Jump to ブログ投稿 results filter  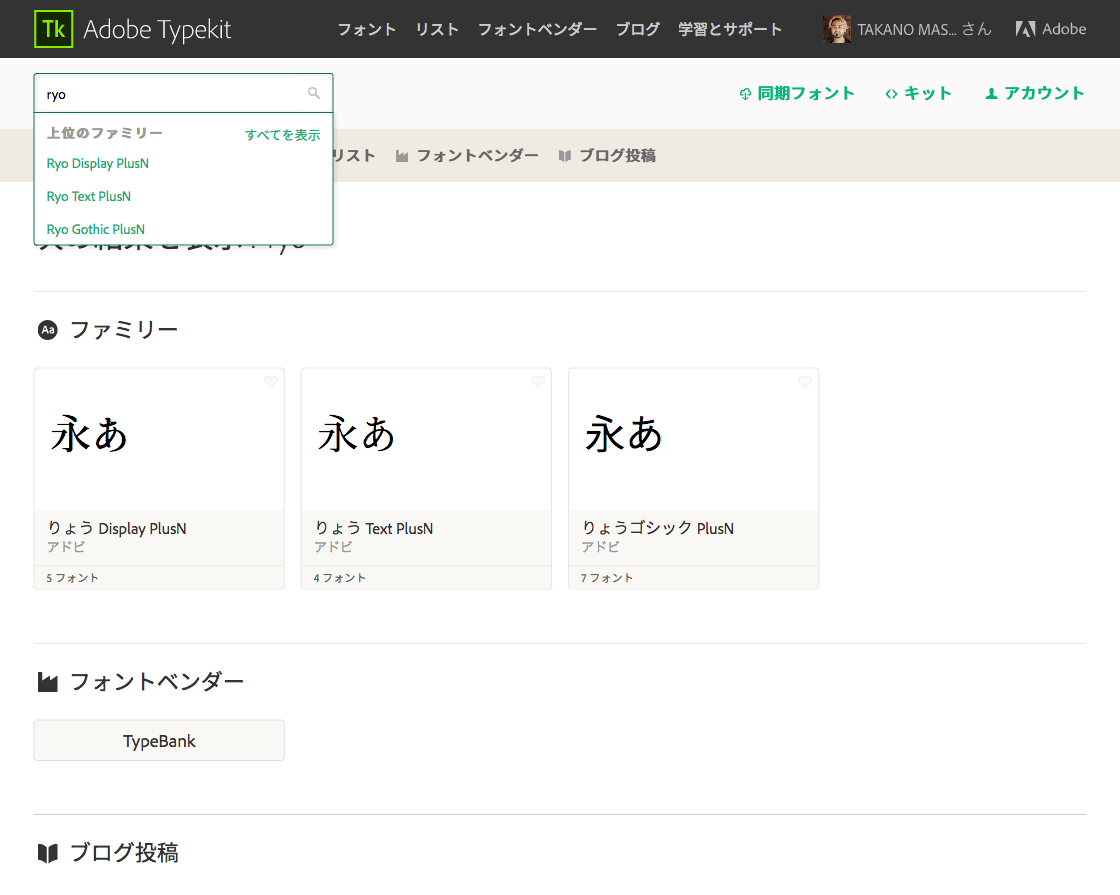click(617, 156)
